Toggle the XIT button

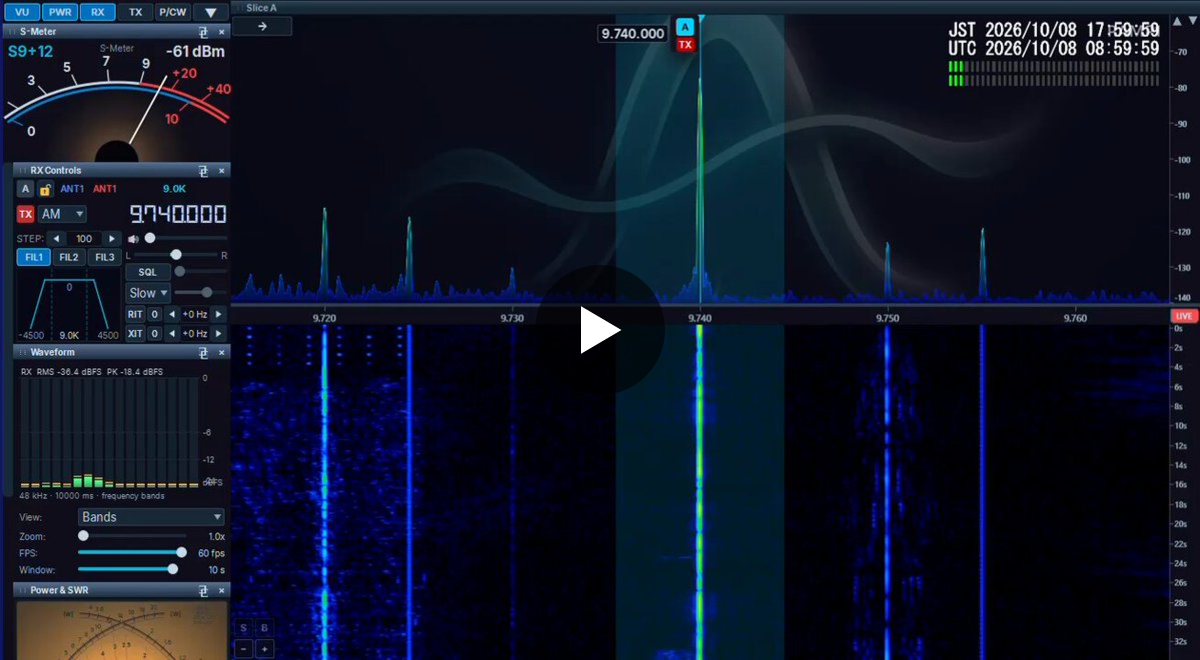tap(136, 333)
